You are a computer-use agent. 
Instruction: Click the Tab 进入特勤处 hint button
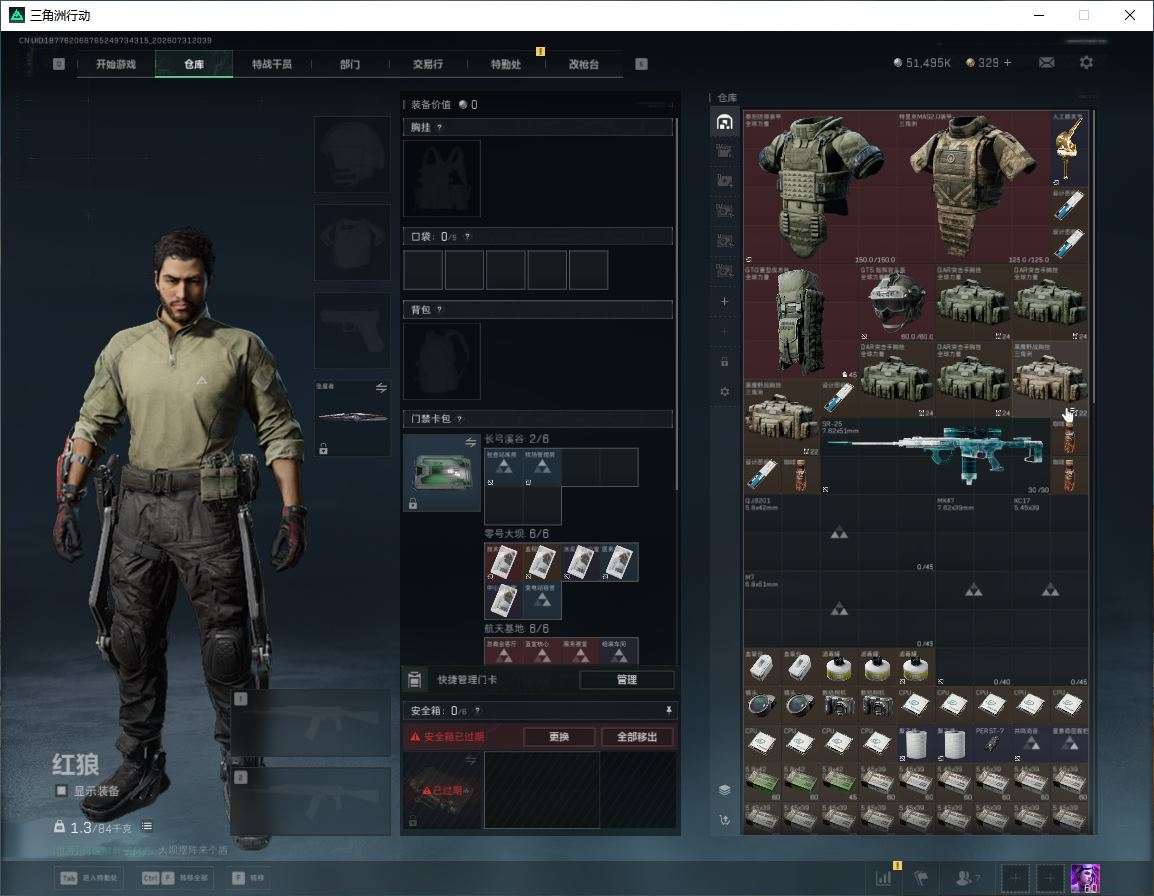coord(89,878)
